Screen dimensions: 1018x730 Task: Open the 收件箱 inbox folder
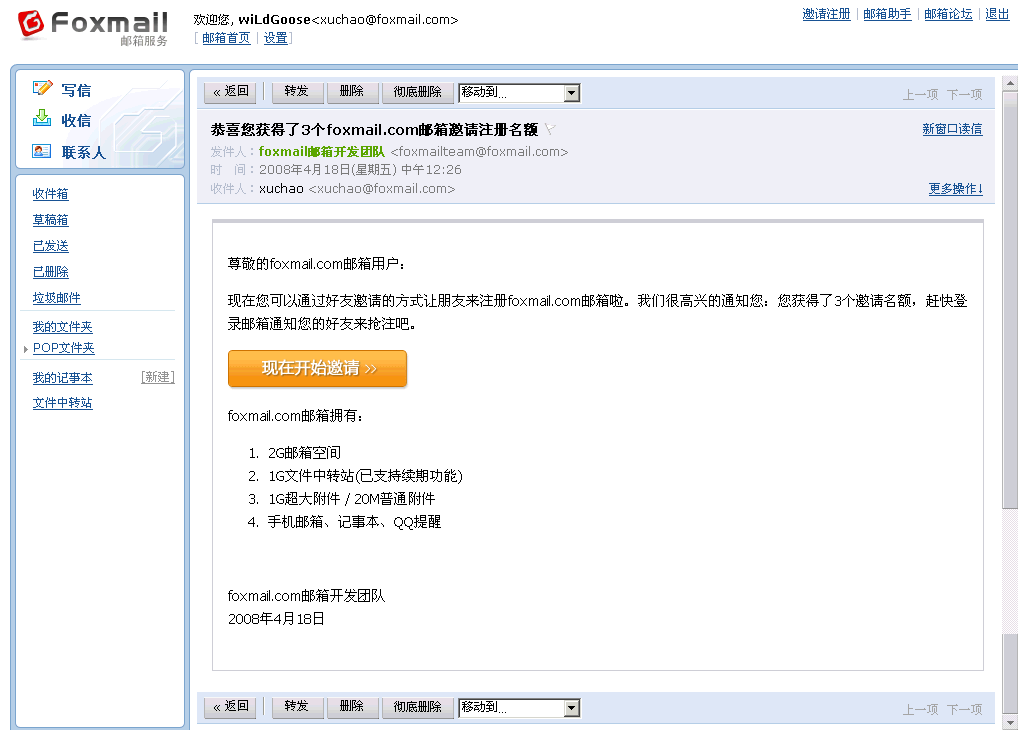[51, 194]
